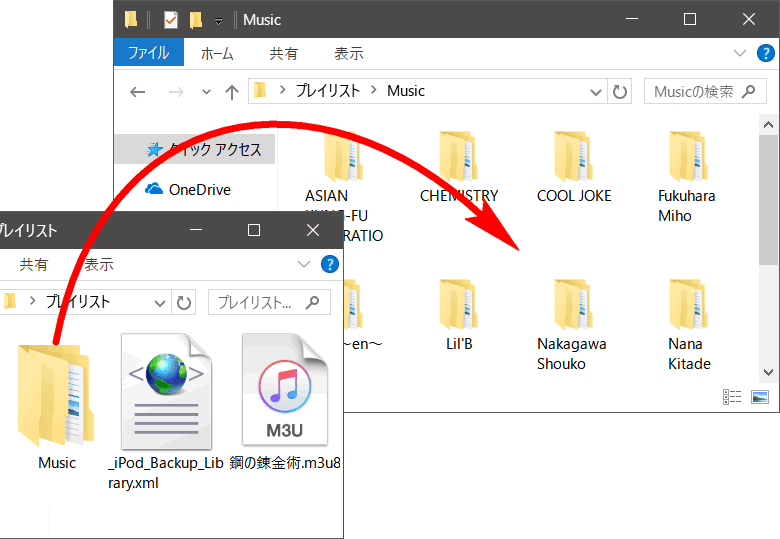Click Properties icon in quick access toolbar
The width and height of the screenshot is (780, 539).
[x=171, y=20]
